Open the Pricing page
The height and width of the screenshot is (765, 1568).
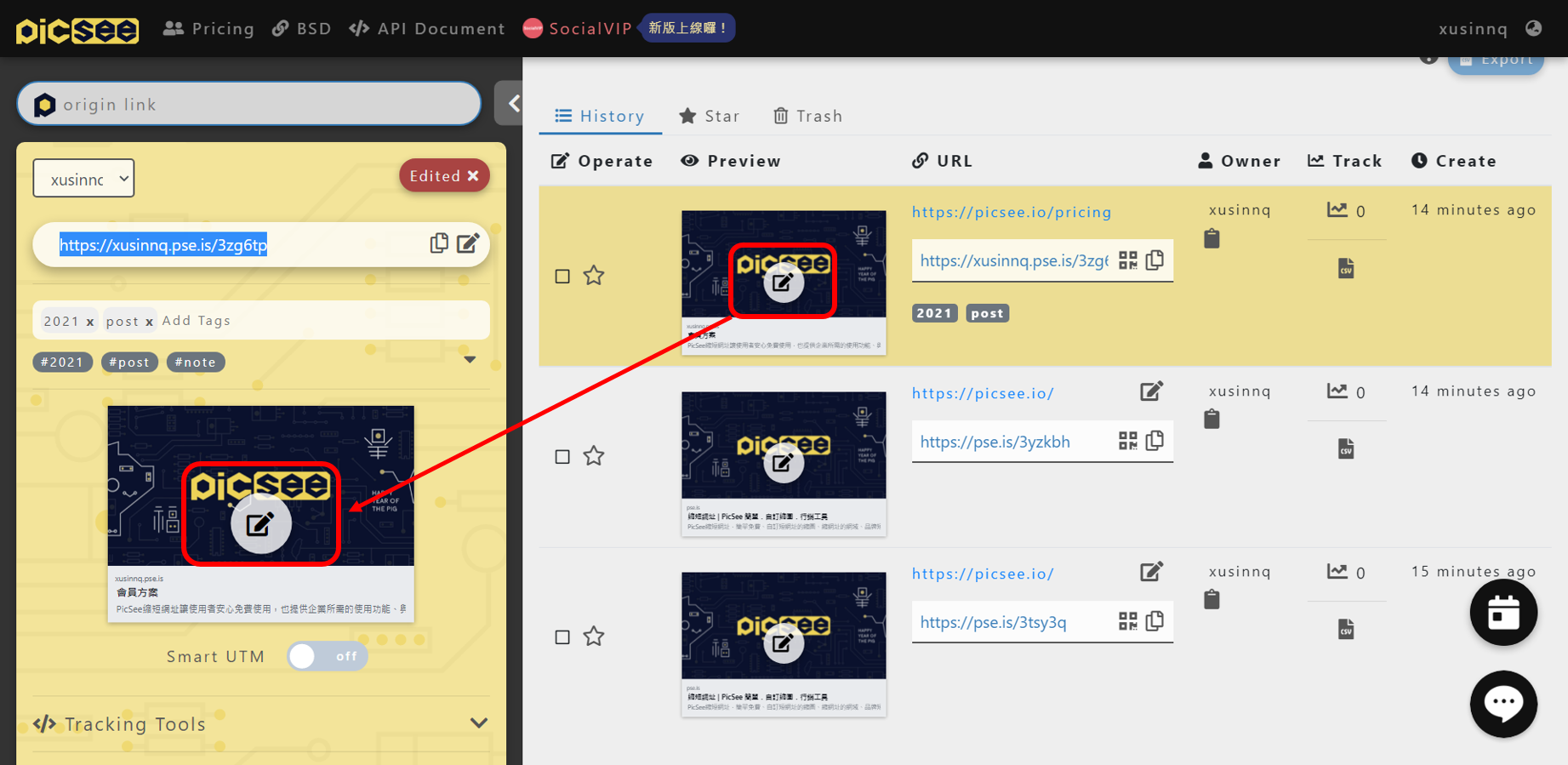point(209,29)
